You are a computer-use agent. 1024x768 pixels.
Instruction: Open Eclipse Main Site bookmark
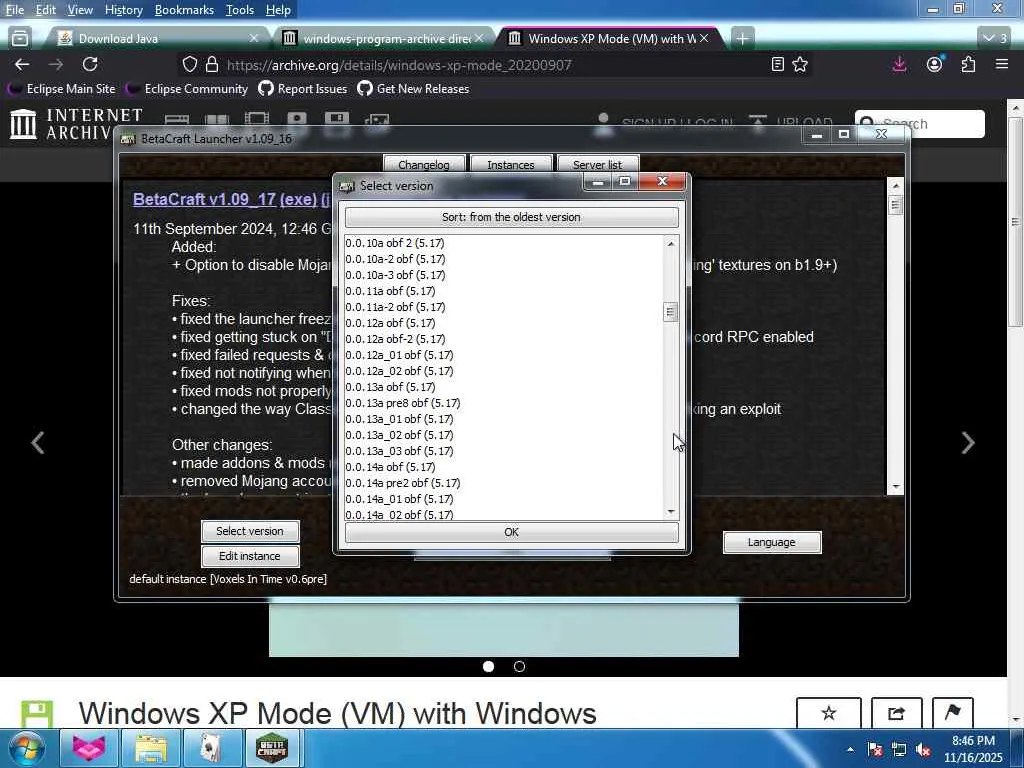point(63,89)
